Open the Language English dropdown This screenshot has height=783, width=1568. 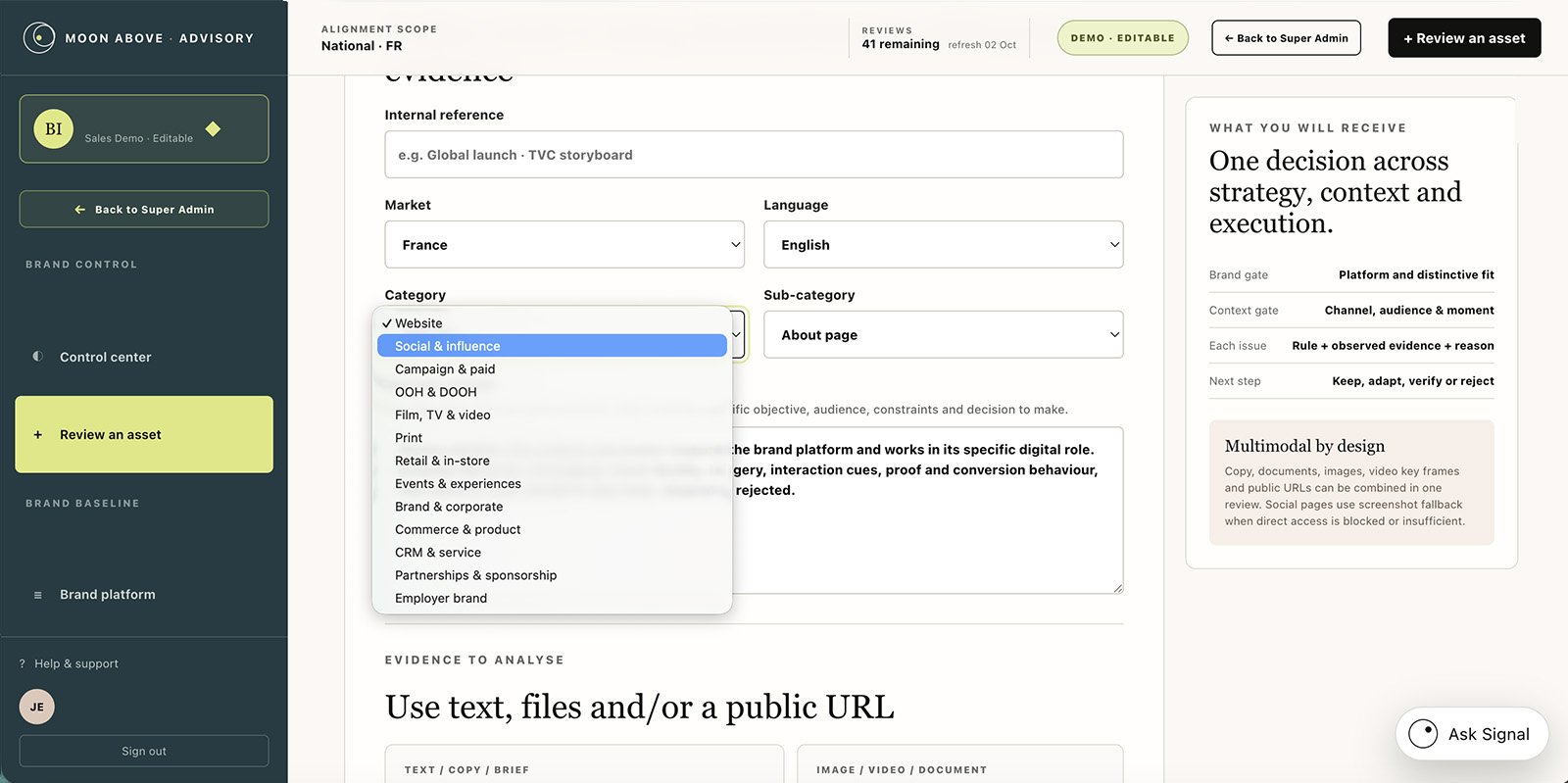943,245
